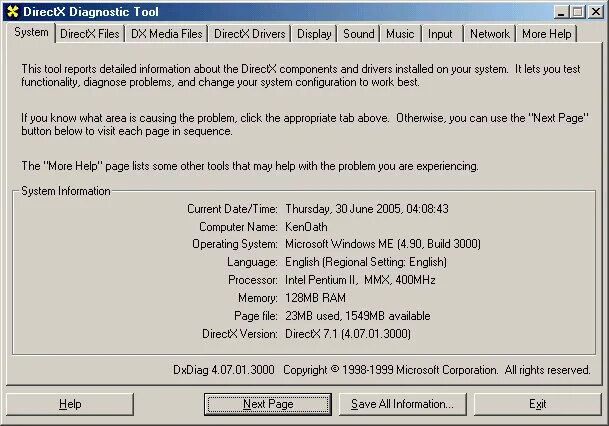Minimize the DirectX Diagnostic Tool window

(x=561, y=12)
